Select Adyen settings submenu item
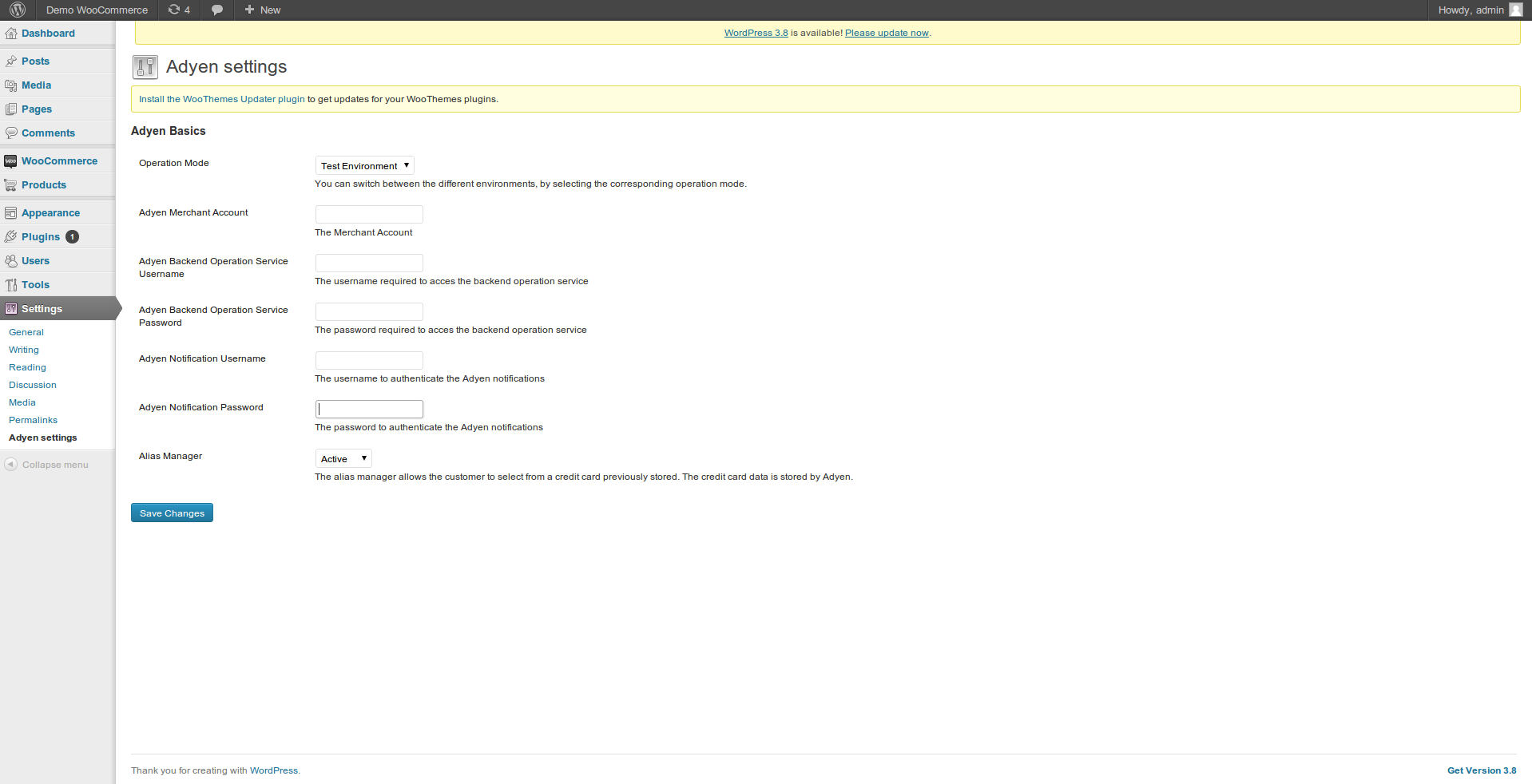This screenshot has width=1532, height=784. click(43, 438)
